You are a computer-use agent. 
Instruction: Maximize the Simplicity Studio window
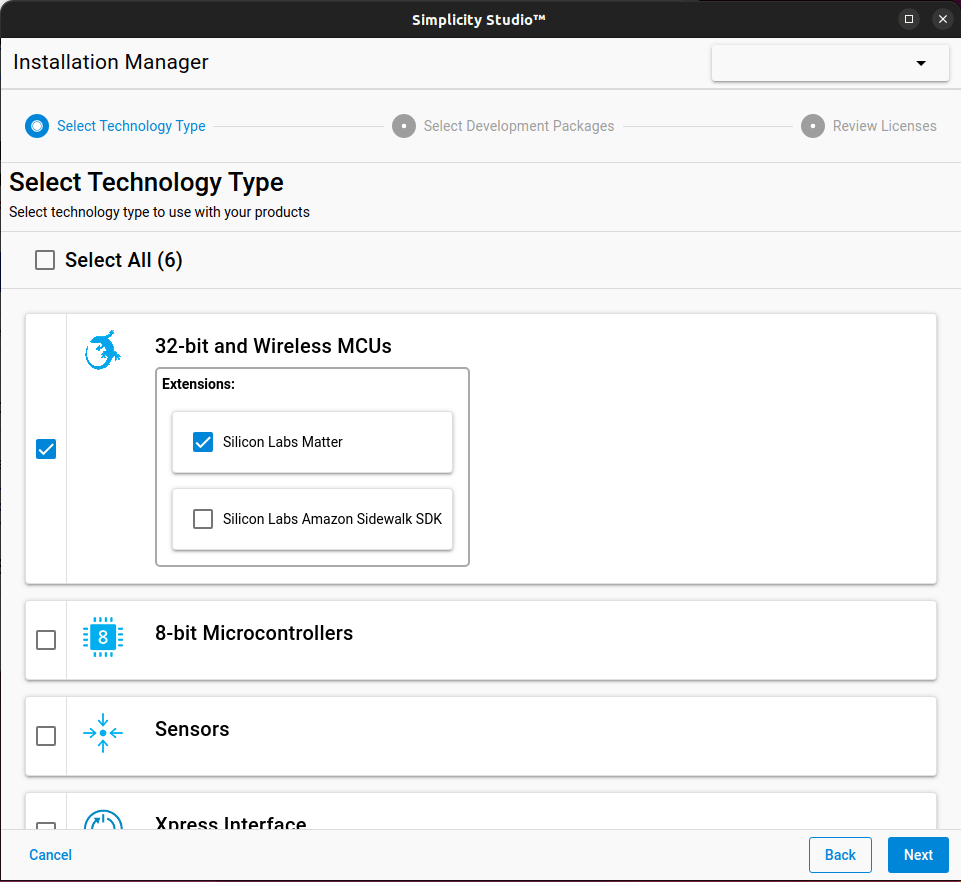(909, 19)
